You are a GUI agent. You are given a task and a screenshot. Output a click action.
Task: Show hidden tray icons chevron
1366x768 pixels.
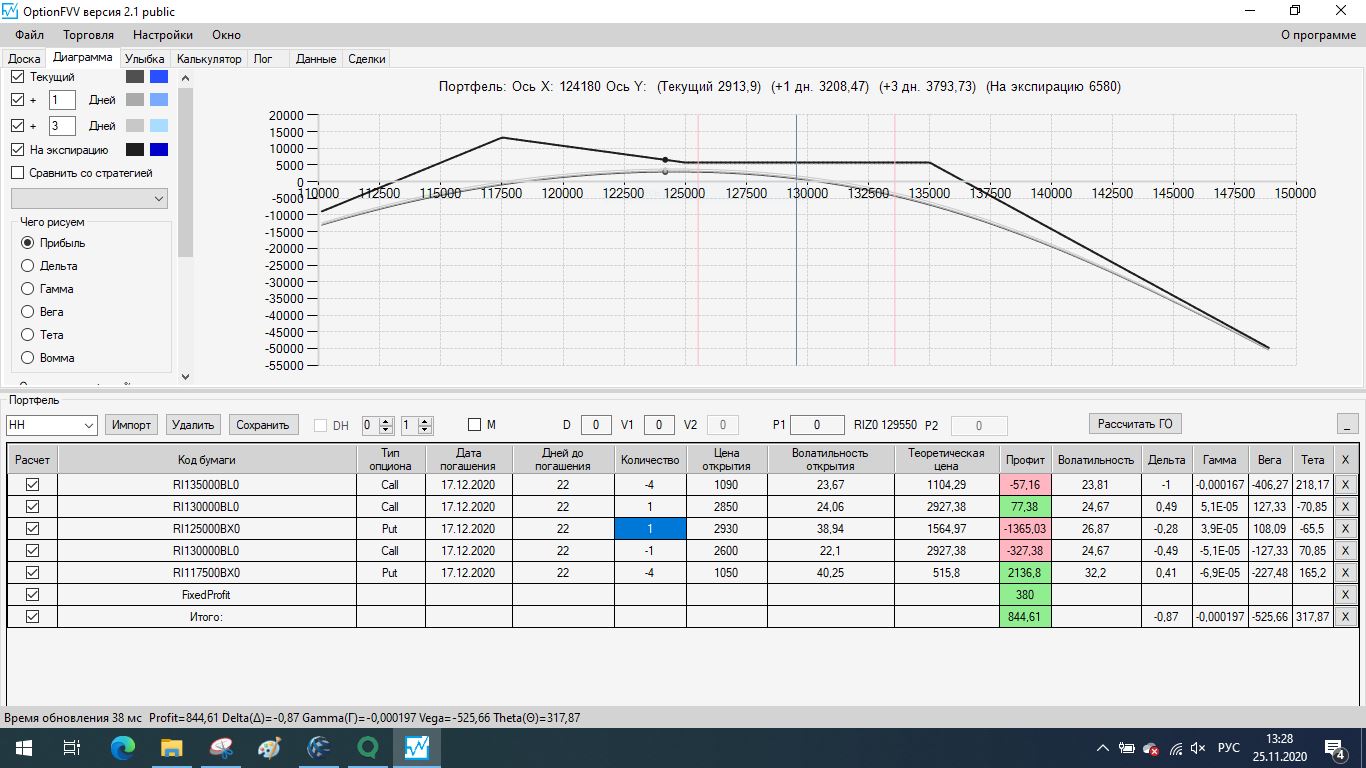(x=1102, y=748)
